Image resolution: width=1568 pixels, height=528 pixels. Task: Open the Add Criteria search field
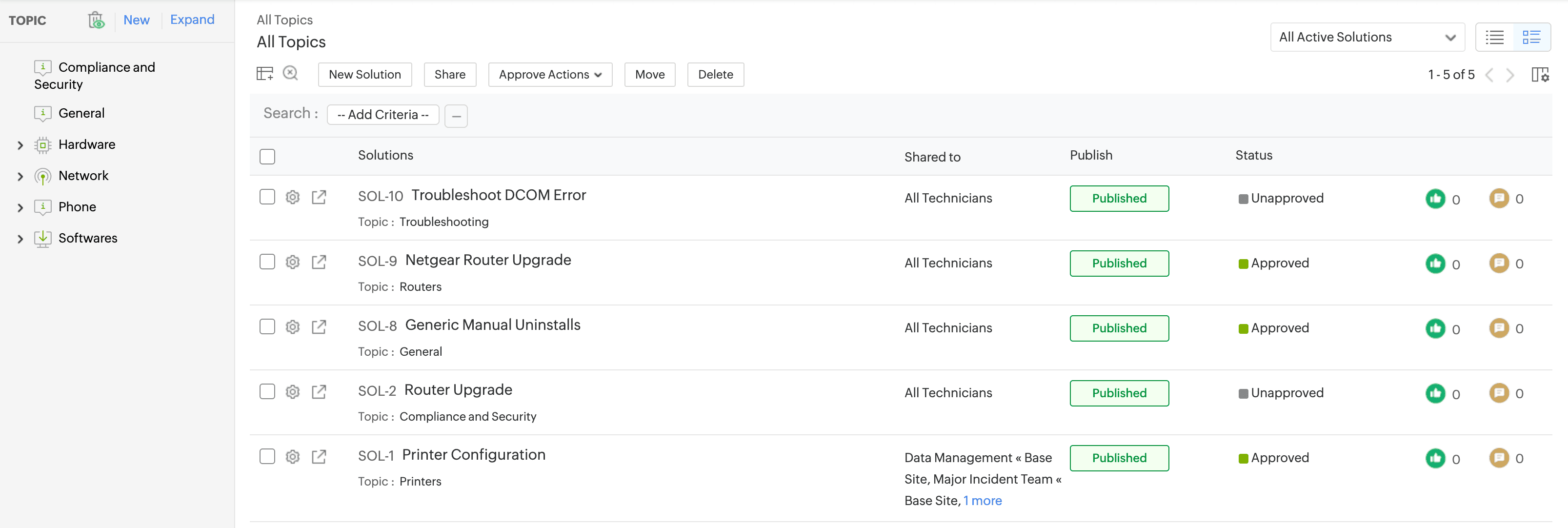click(x=382, y=115)
